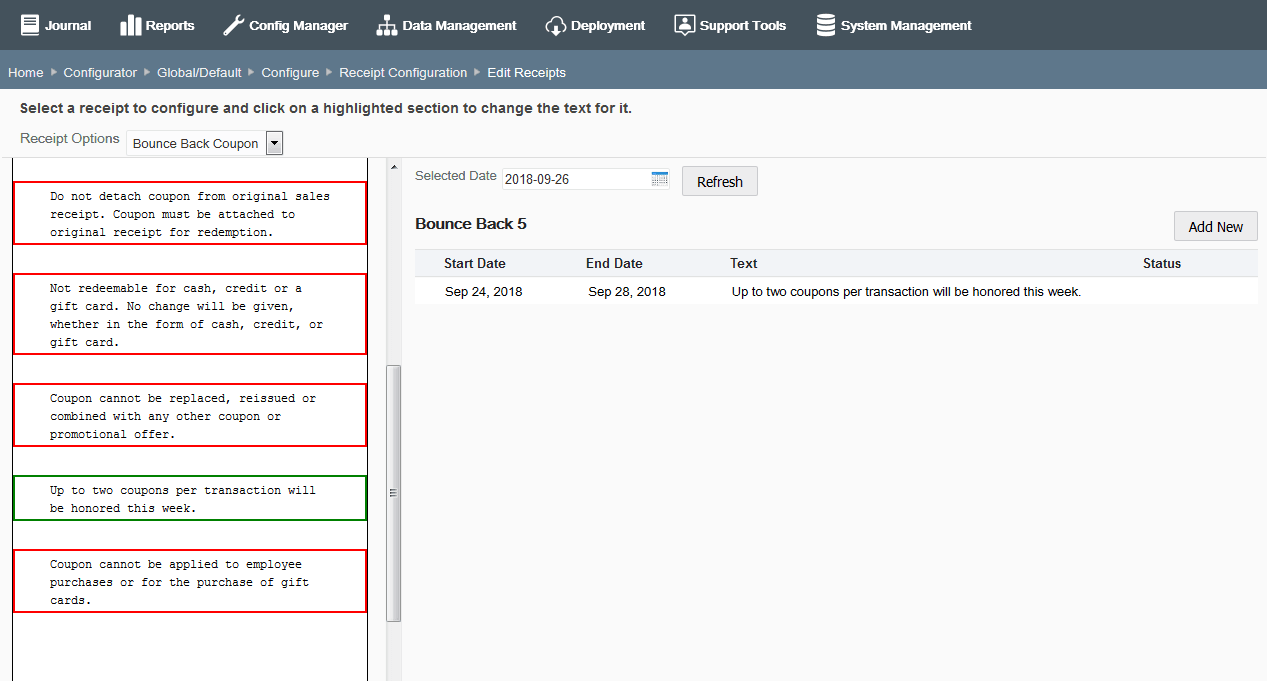
Task: Open the calendar picker beside Selected Date
Action: coord(659,177)
